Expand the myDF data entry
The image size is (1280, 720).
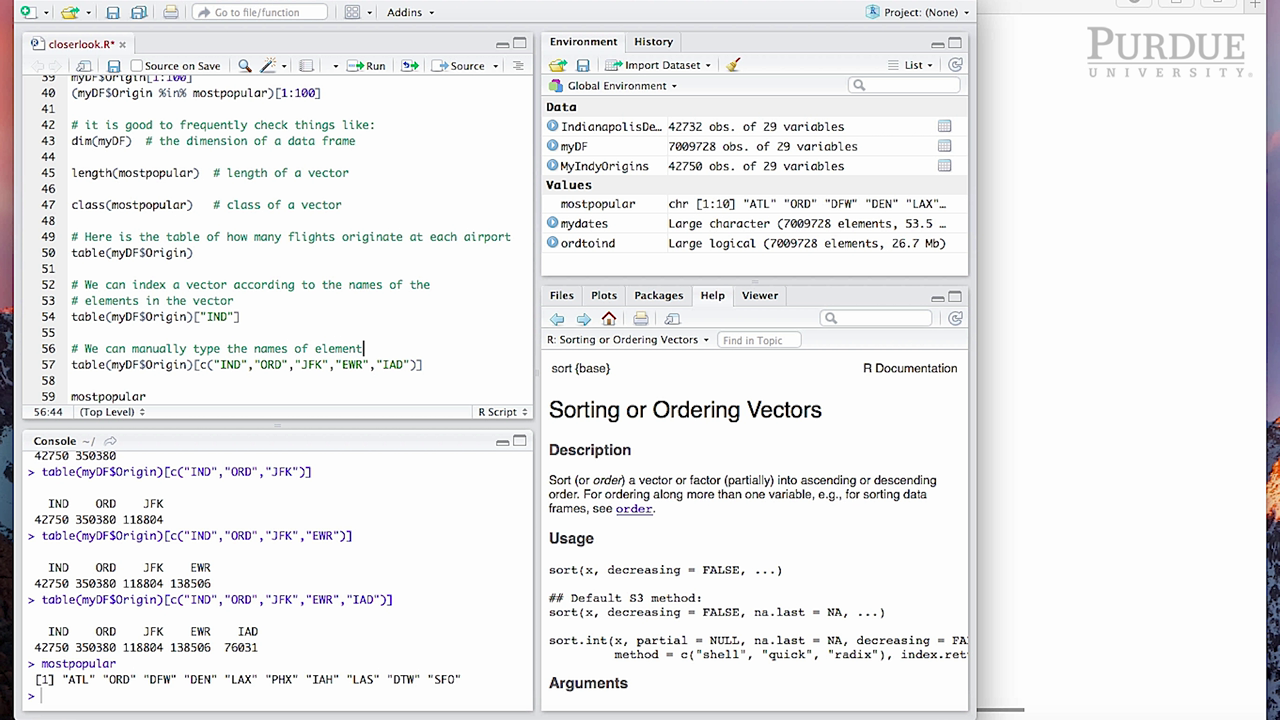(552, 146)
